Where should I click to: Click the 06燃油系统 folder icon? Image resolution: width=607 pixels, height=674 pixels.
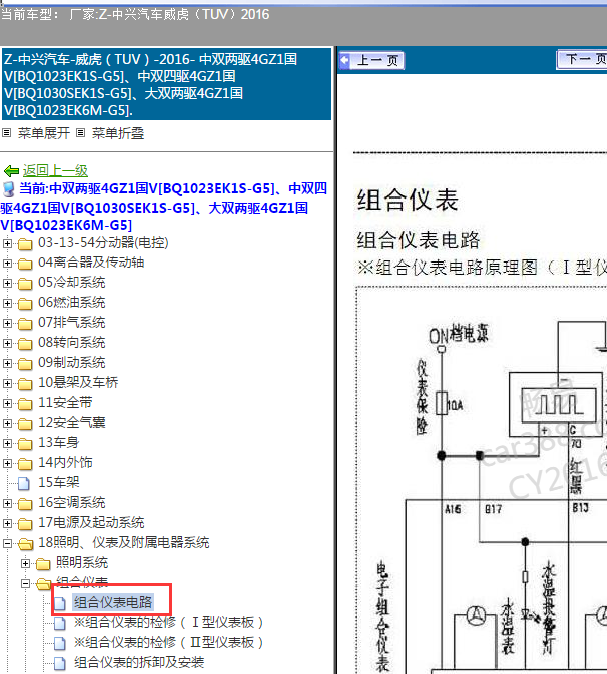(25, 303)
